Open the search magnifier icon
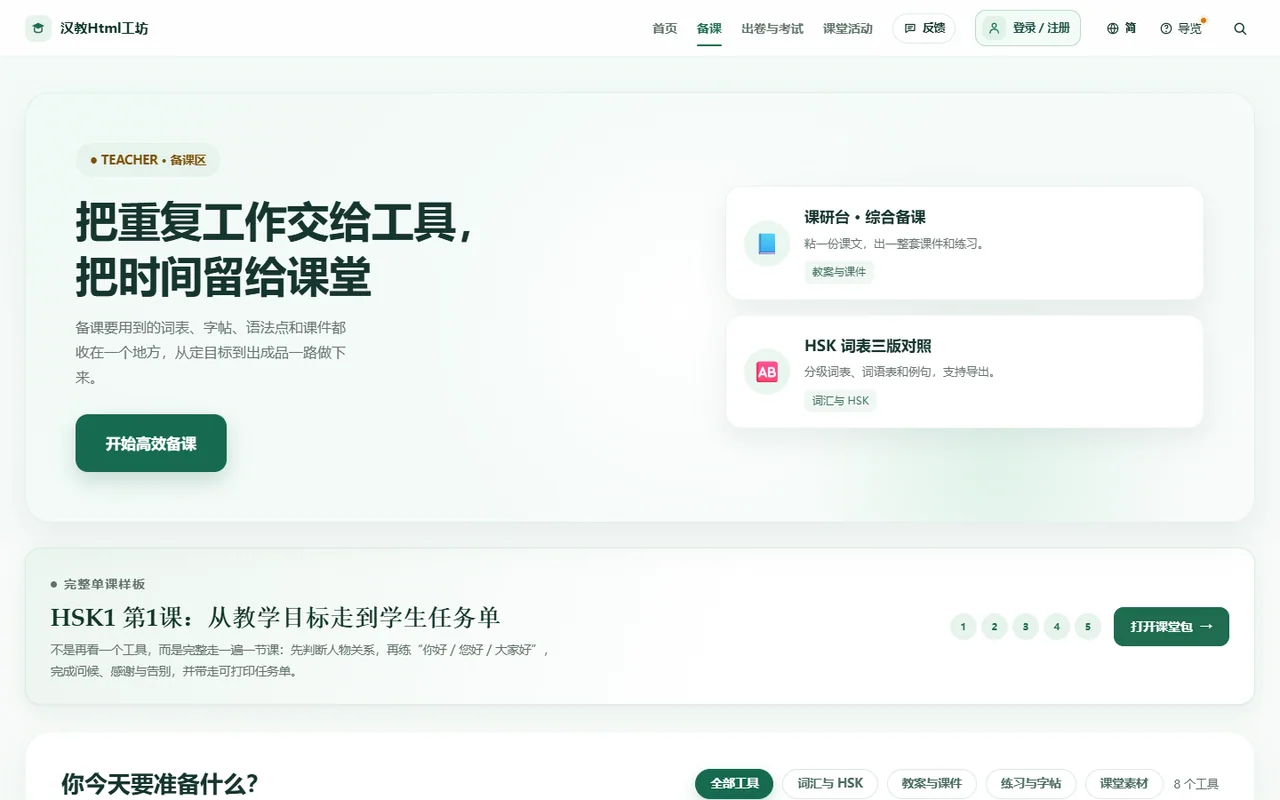This screenshot has height=800, width=1280. pyautogui.click(x=1240, y=29)
